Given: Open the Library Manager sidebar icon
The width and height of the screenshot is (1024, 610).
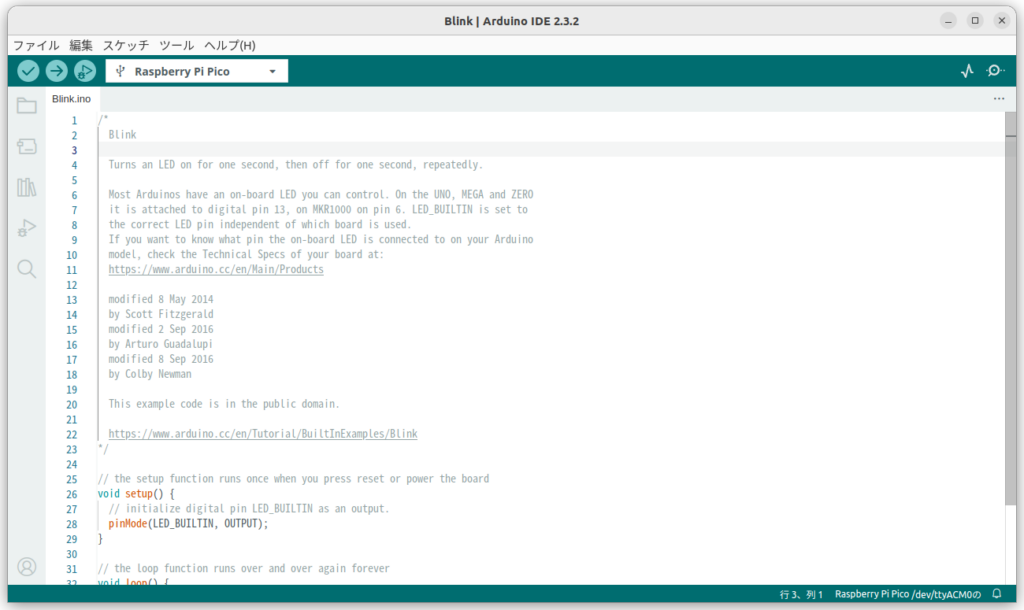Looking at the screenshot, I should (27, 187).
